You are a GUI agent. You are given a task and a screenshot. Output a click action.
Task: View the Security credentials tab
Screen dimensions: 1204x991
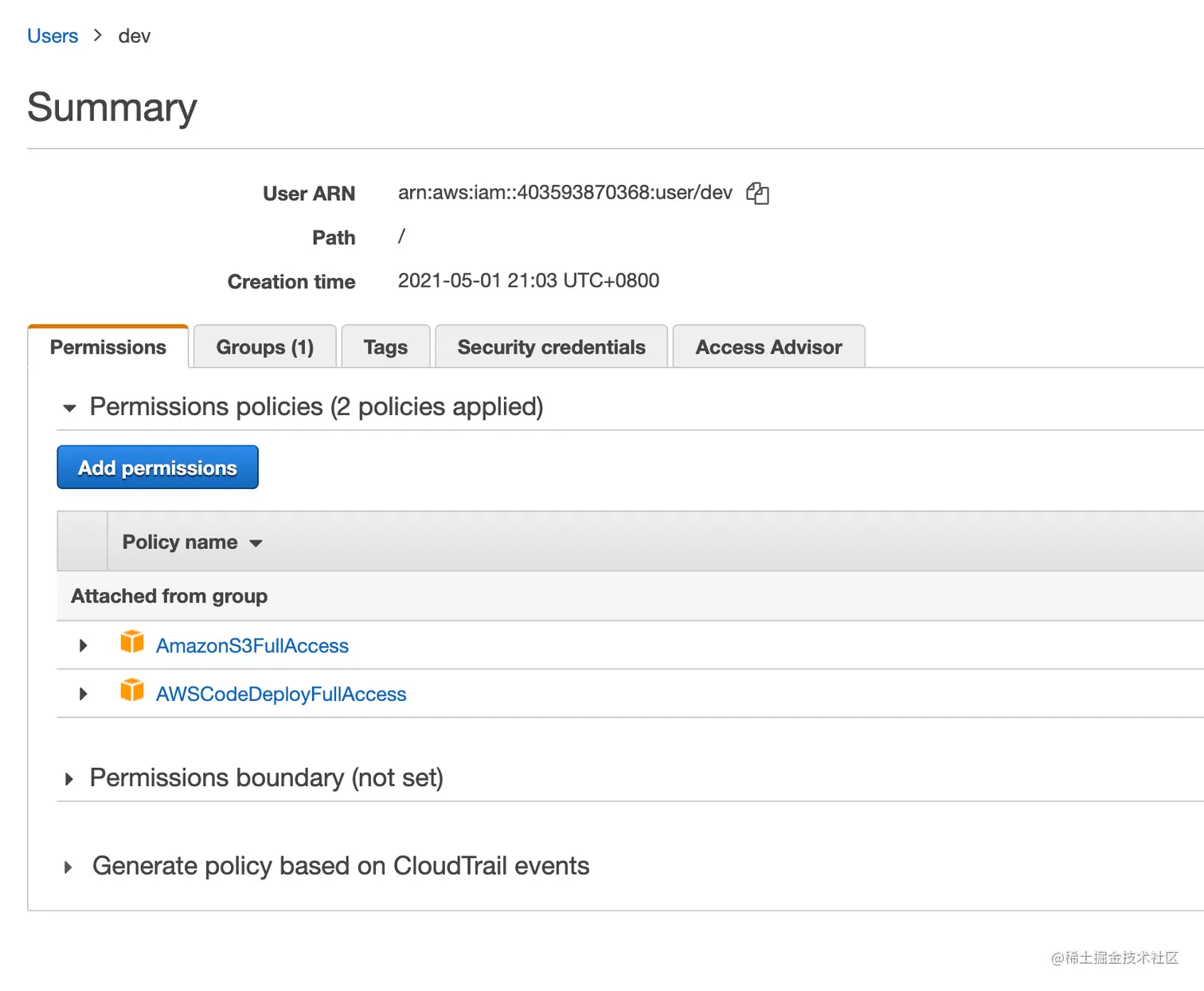pyautogui.click(x=551, y=347)
